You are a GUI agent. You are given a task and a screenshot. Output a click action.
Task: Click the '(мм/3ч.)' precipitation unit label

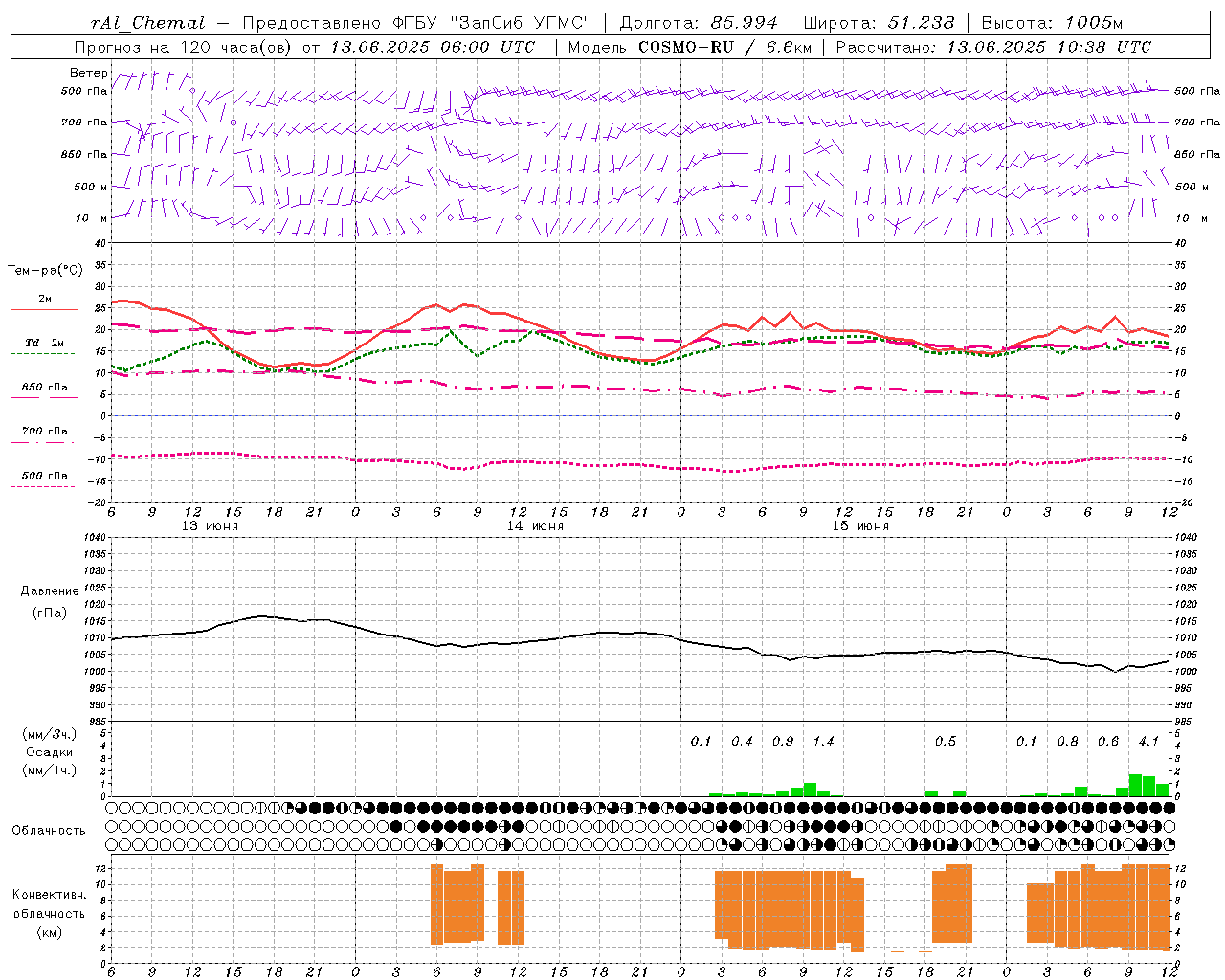click(x=50, y=734)
